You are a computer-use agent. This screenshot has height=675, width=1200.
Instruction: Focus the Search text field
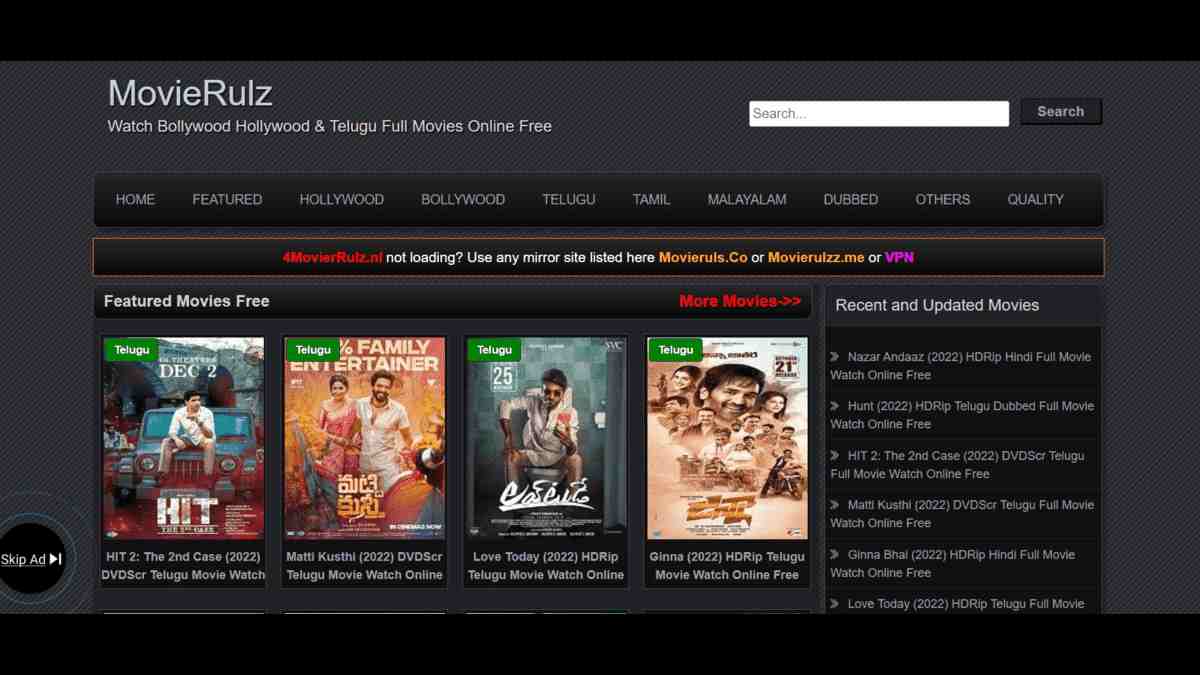point(878,114)
